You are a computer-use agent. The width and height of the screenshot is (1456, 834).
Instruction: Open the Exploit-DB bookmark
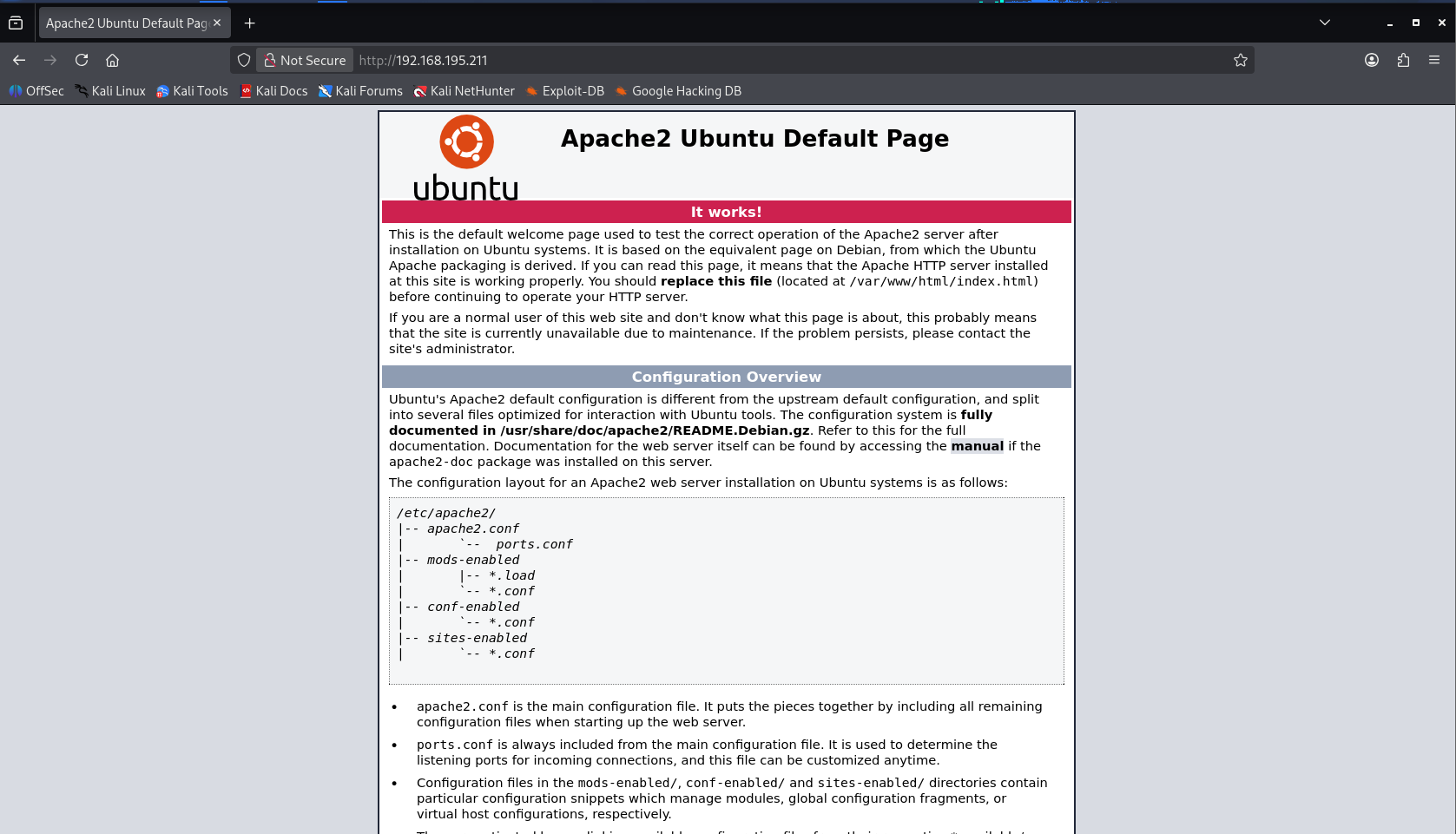coord(565,91)
